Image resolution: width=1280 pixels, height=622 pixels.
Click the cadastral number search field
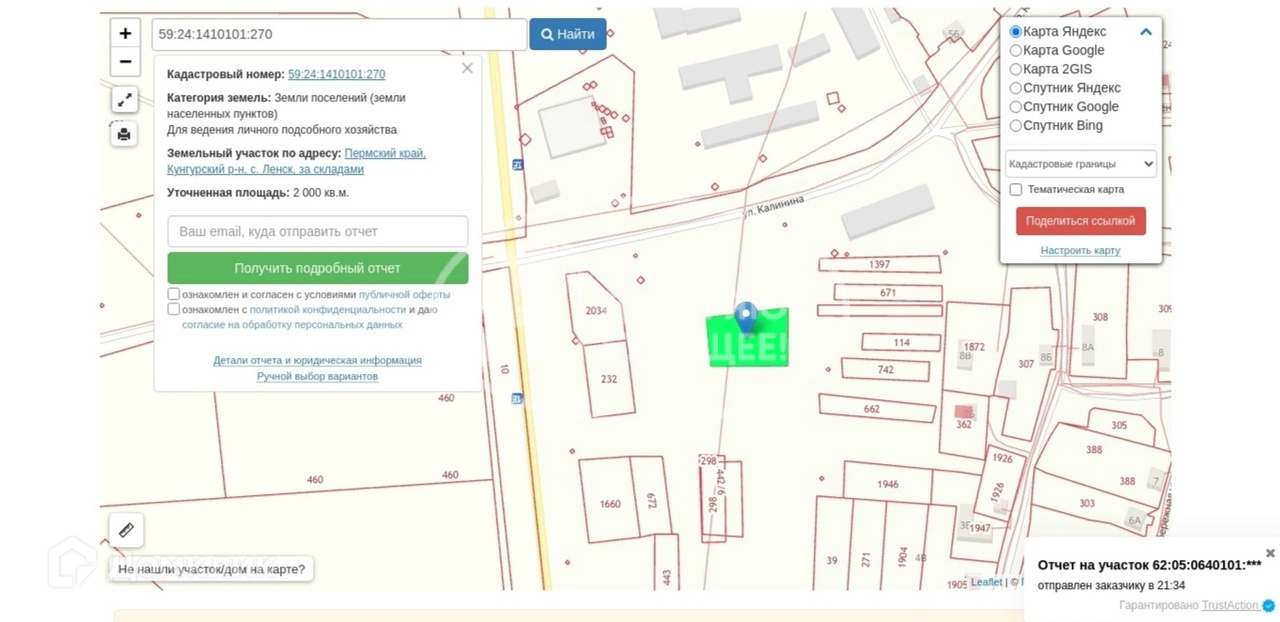pos(339,34)
